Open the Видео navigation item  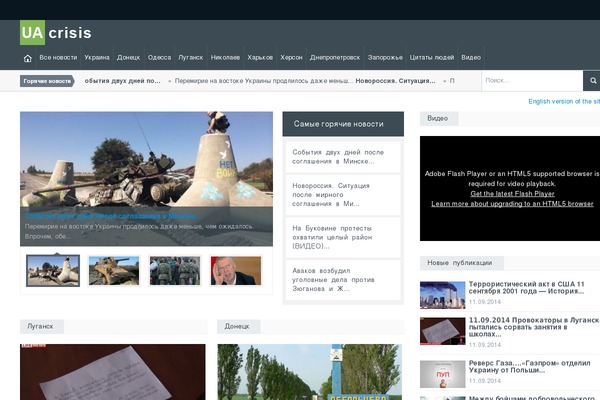(x=471, y=57)
